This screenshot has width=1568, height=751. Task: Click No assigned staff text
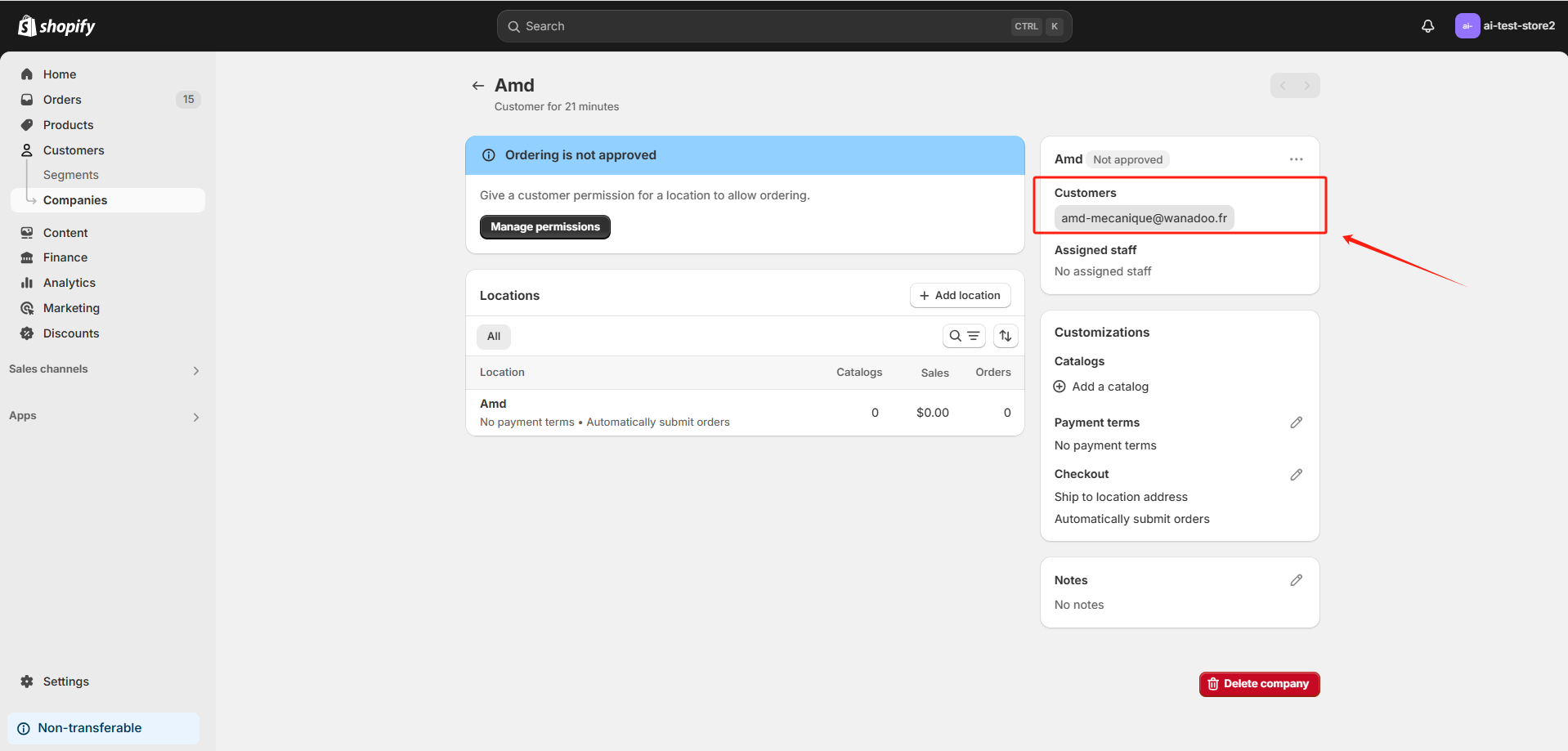tap(1103, 271)
